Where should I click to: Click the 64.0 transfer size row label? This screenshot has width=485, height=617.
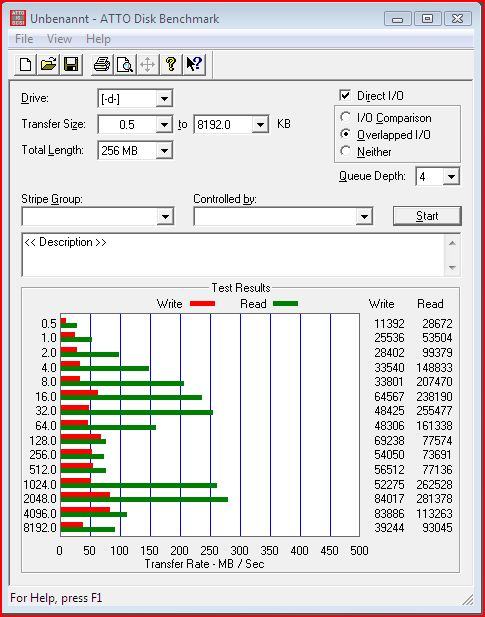pyautogui.click(x=46, y=425)
